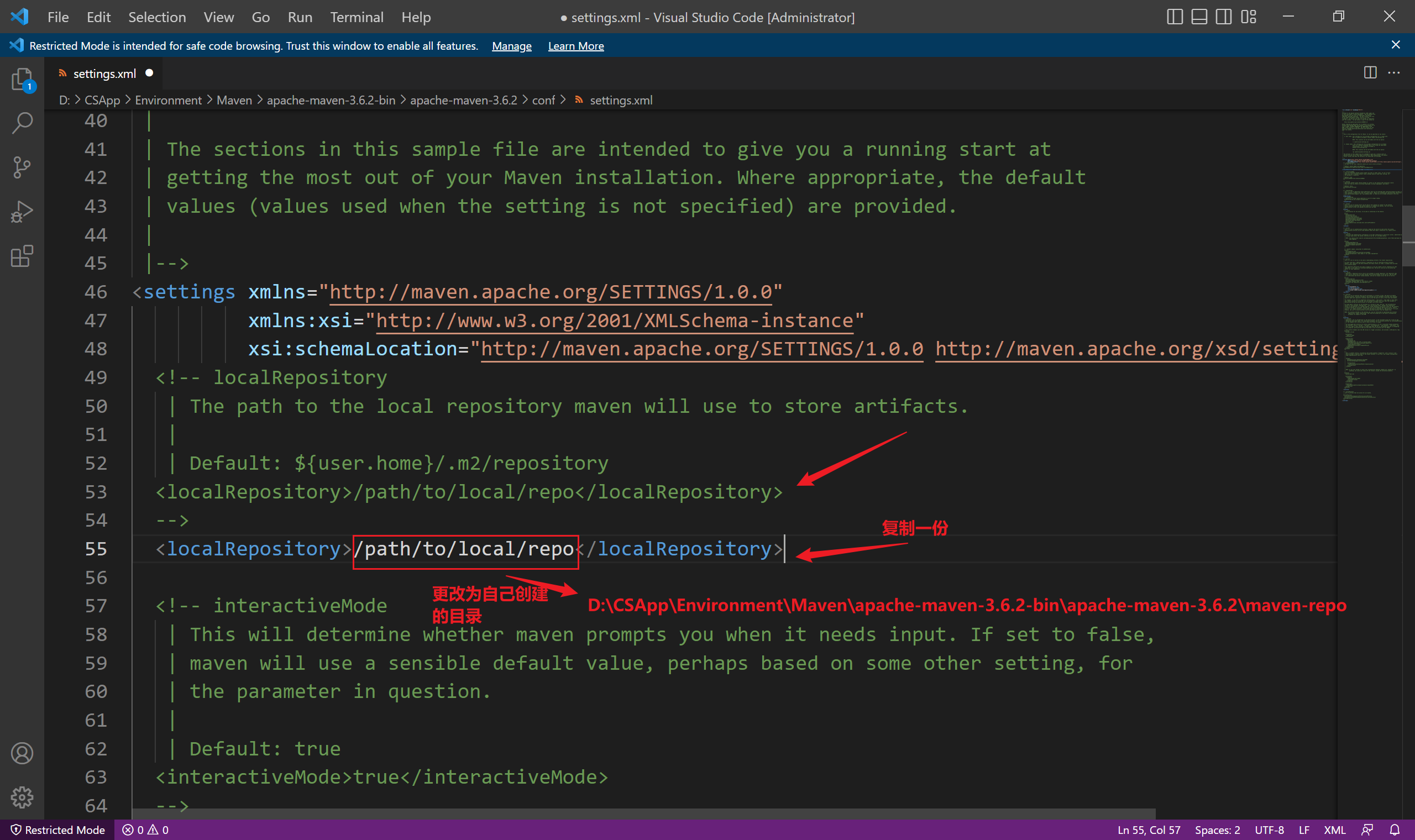Change indentation via Spaces: 2

click(x=1217, y=830)
